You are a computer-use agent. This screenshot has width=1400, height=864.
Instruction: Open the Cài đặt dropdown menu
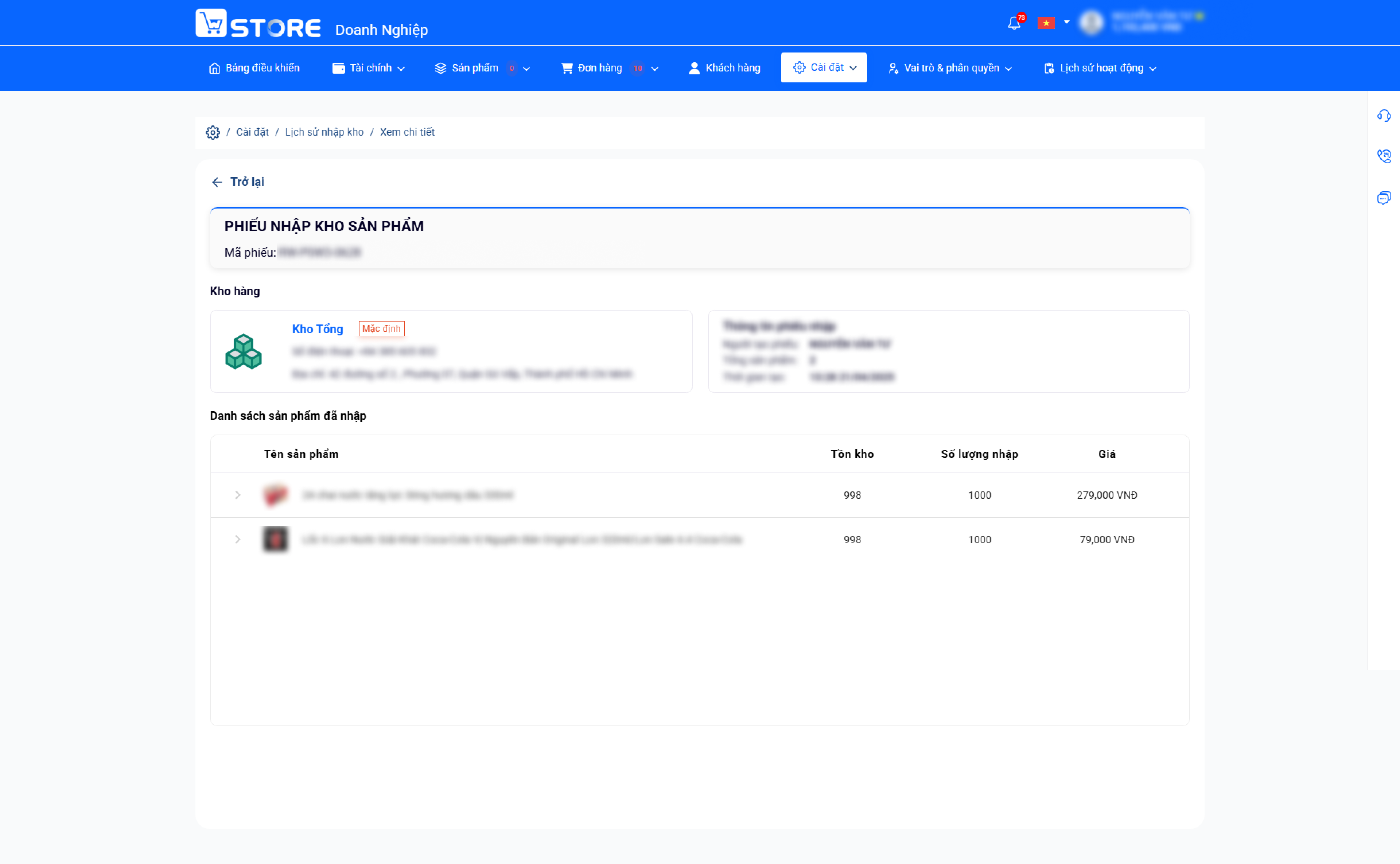pyautogui.click(x=824, y=67)
